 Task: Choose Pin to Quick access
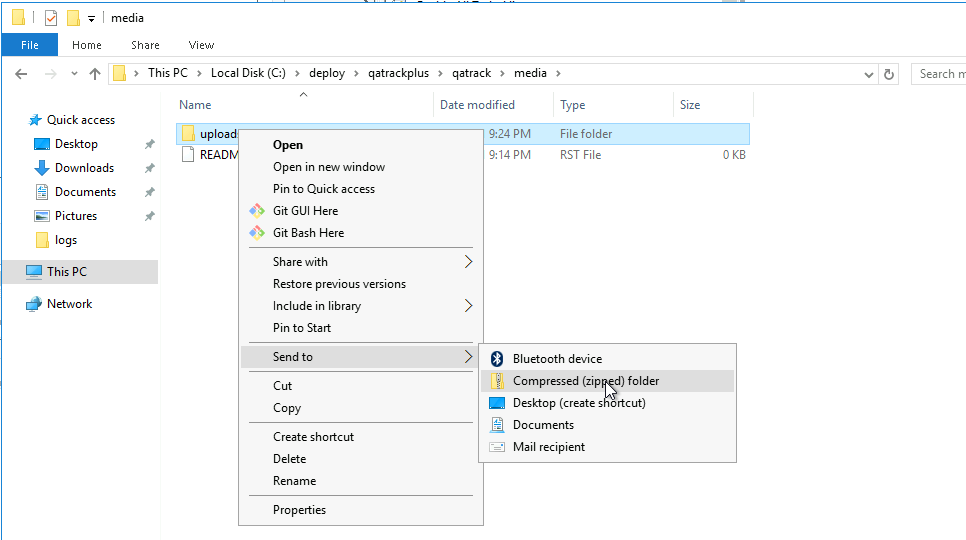click(360, 189)
